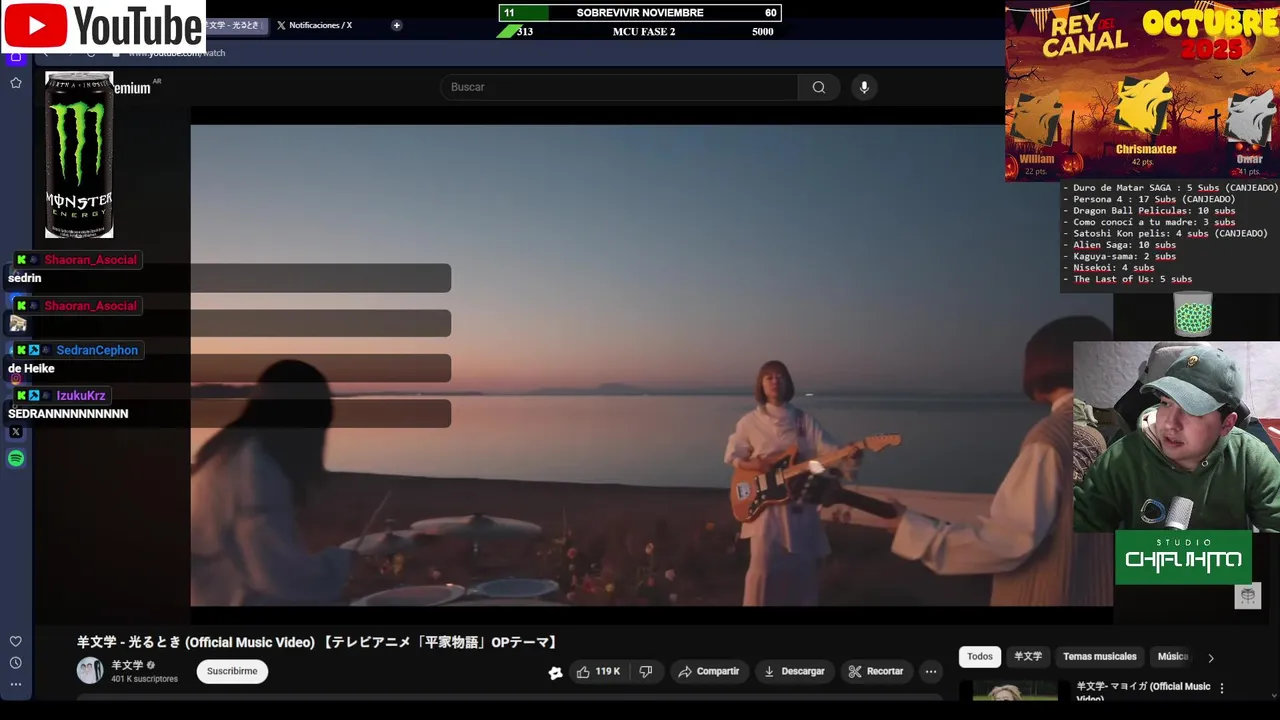Click "Kaguya-sama: 2 subs" list entry

[x=1119, y=256]
